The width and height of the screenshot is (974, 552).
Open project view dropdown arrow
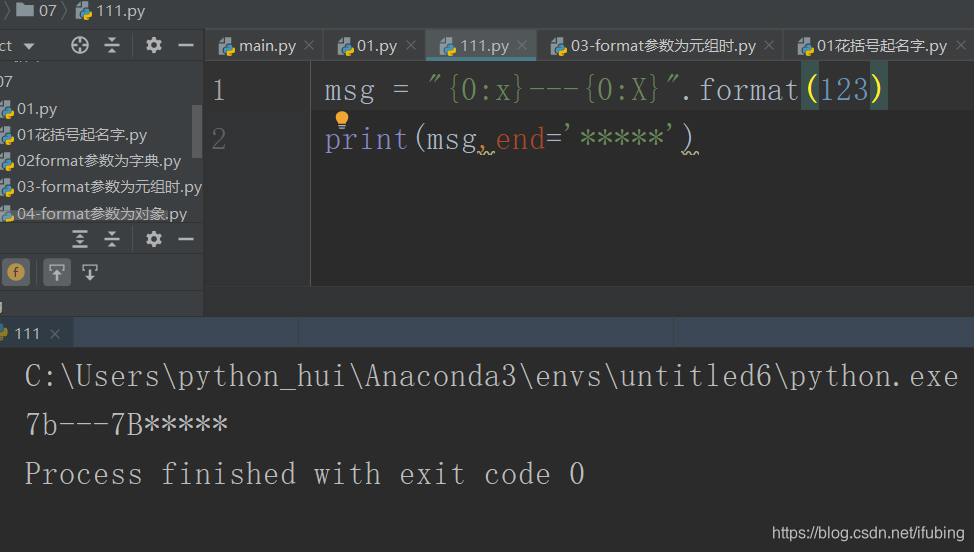29,46
